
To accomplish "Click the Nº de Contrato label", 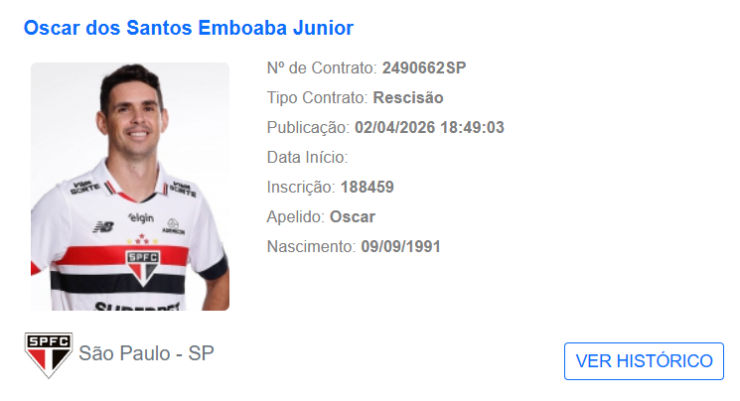I will tap(321, 68).
